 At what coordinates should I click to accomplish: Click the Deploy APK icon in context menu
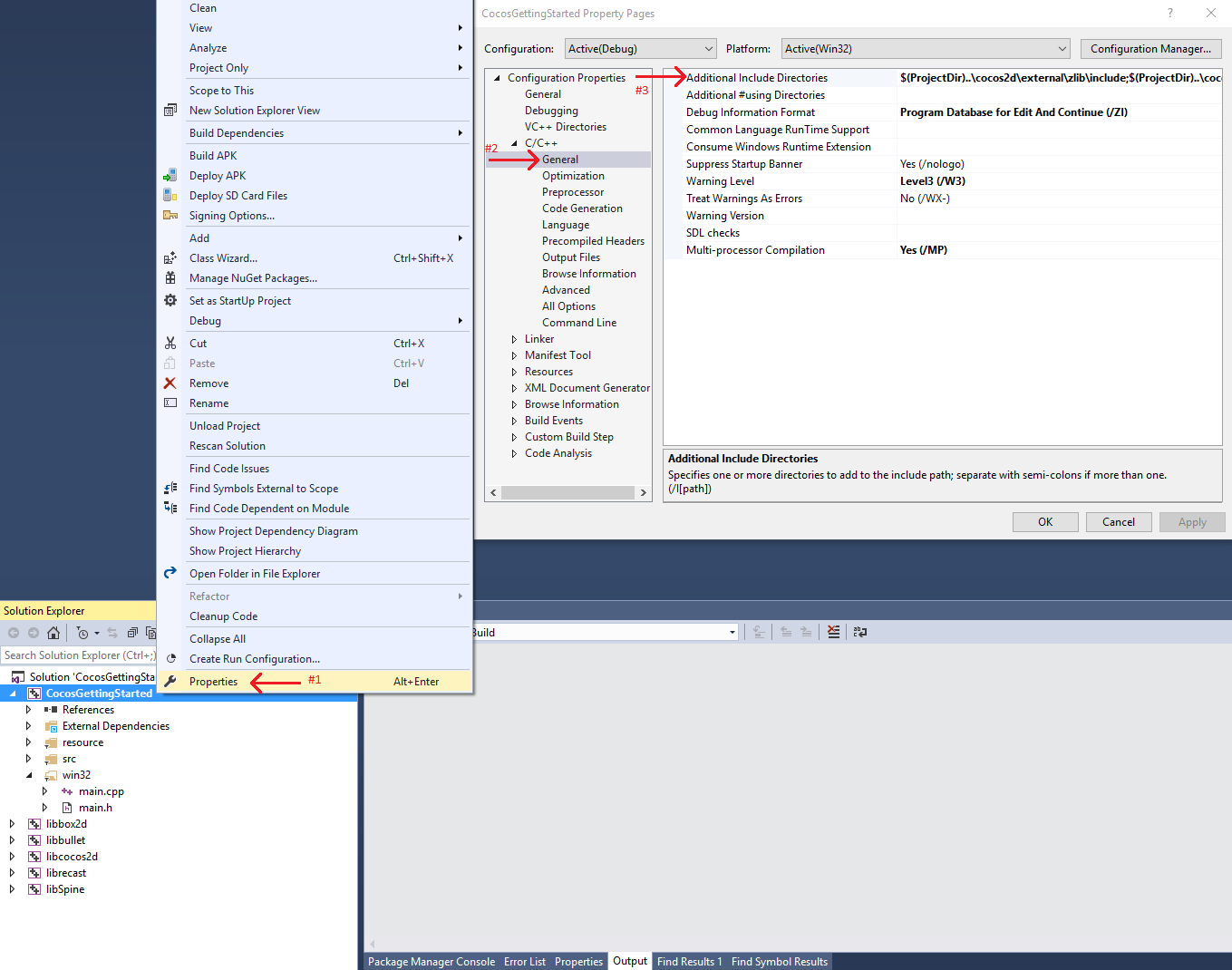click(170, 176)
